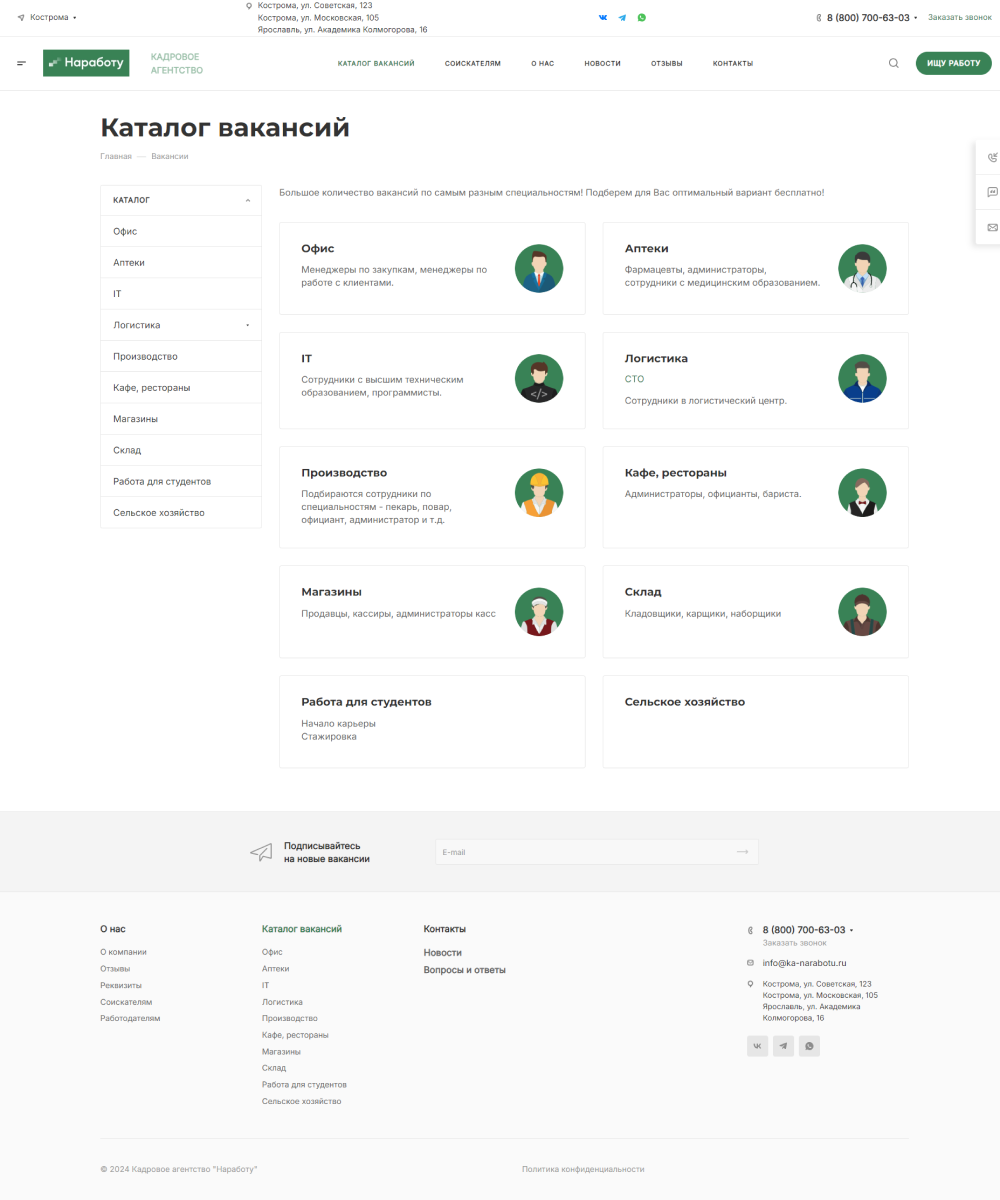Open the Кострома city dropdown
1000x1200 pixels.
[x=47, y=17]
